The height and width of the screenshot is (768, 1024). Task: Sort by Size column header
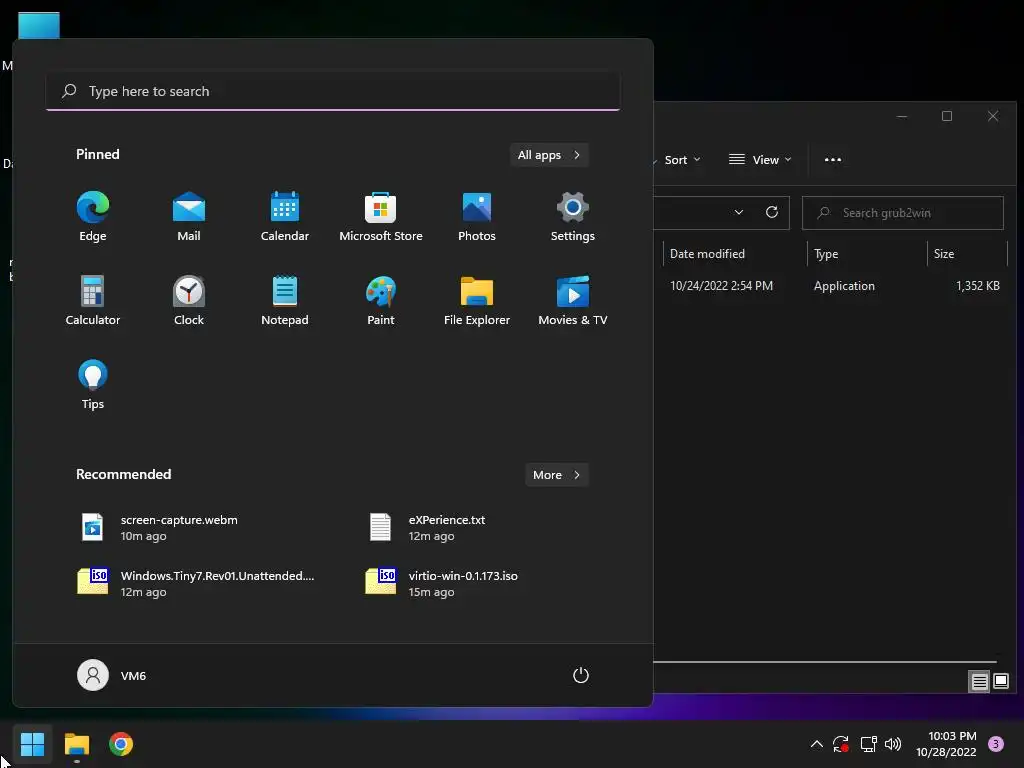click(x=967, y=254)
